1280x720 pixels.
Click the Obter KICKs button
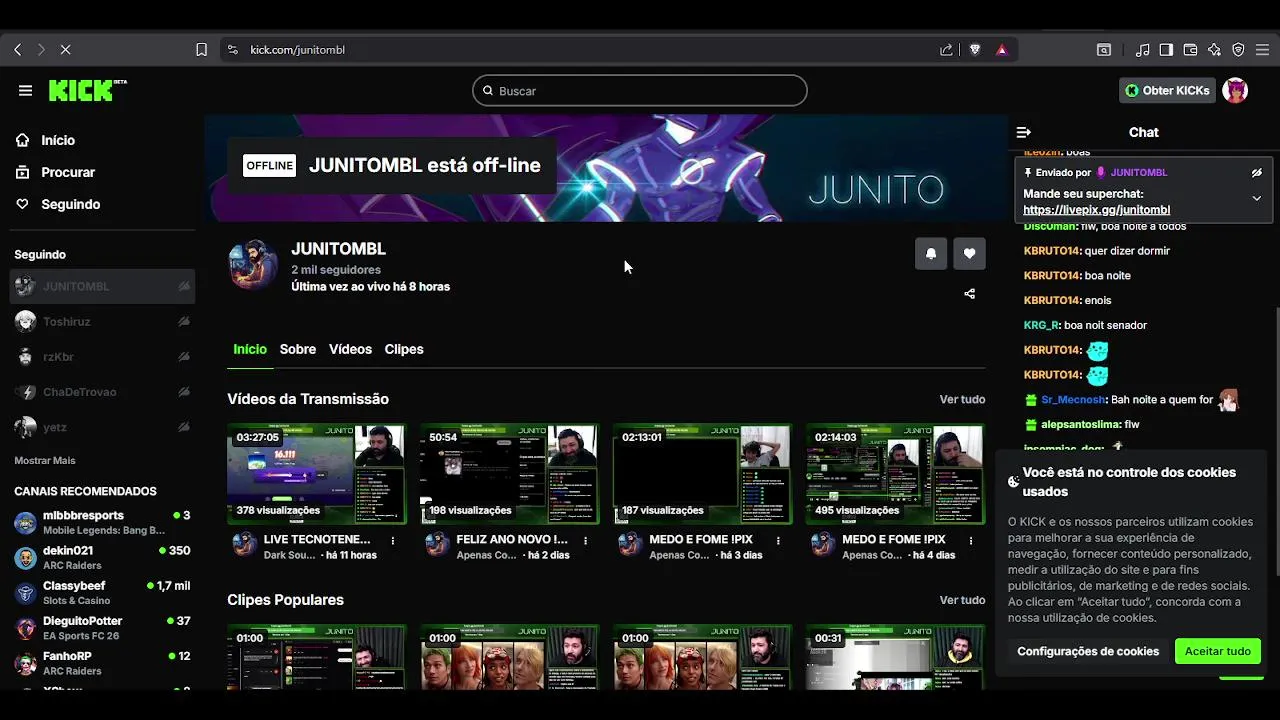click(x=1167, y=90)
